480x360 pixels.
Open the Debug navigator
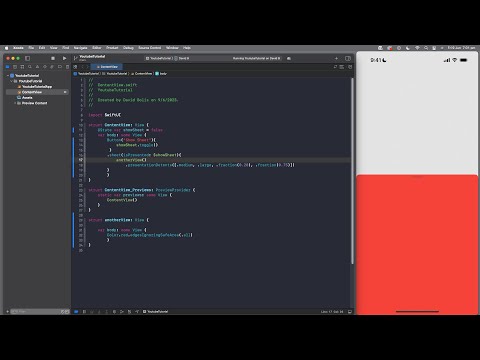[52, 67]
